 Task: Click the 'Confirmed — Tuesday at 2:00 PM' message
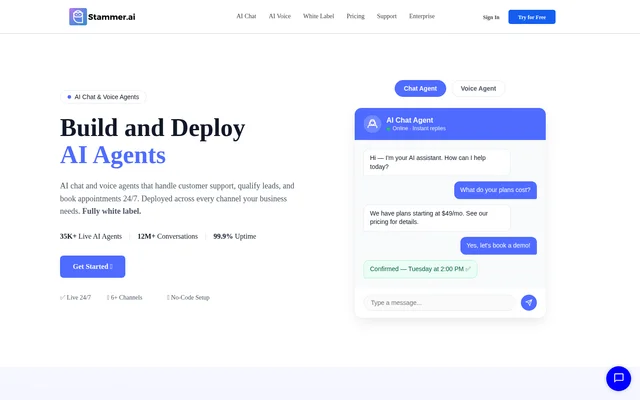click(420, 269)
